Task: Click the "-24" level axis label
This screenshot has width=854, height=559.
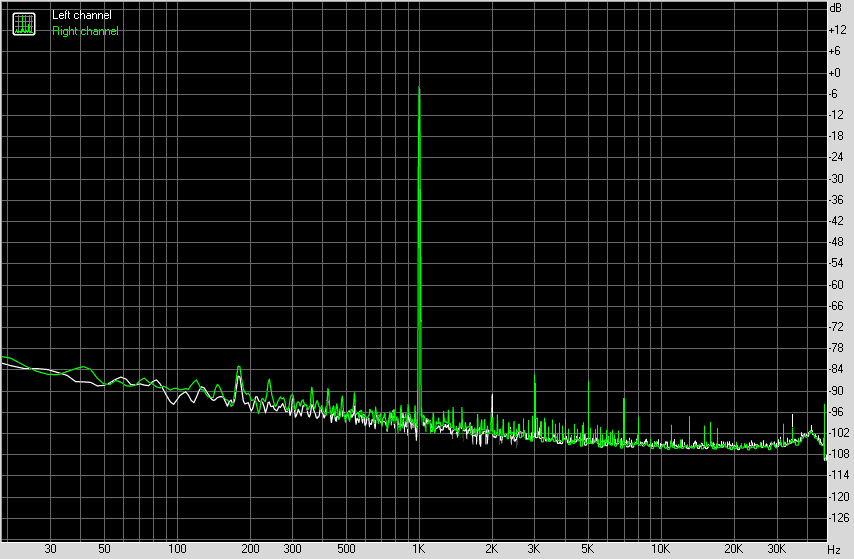Action: point(836,157)
